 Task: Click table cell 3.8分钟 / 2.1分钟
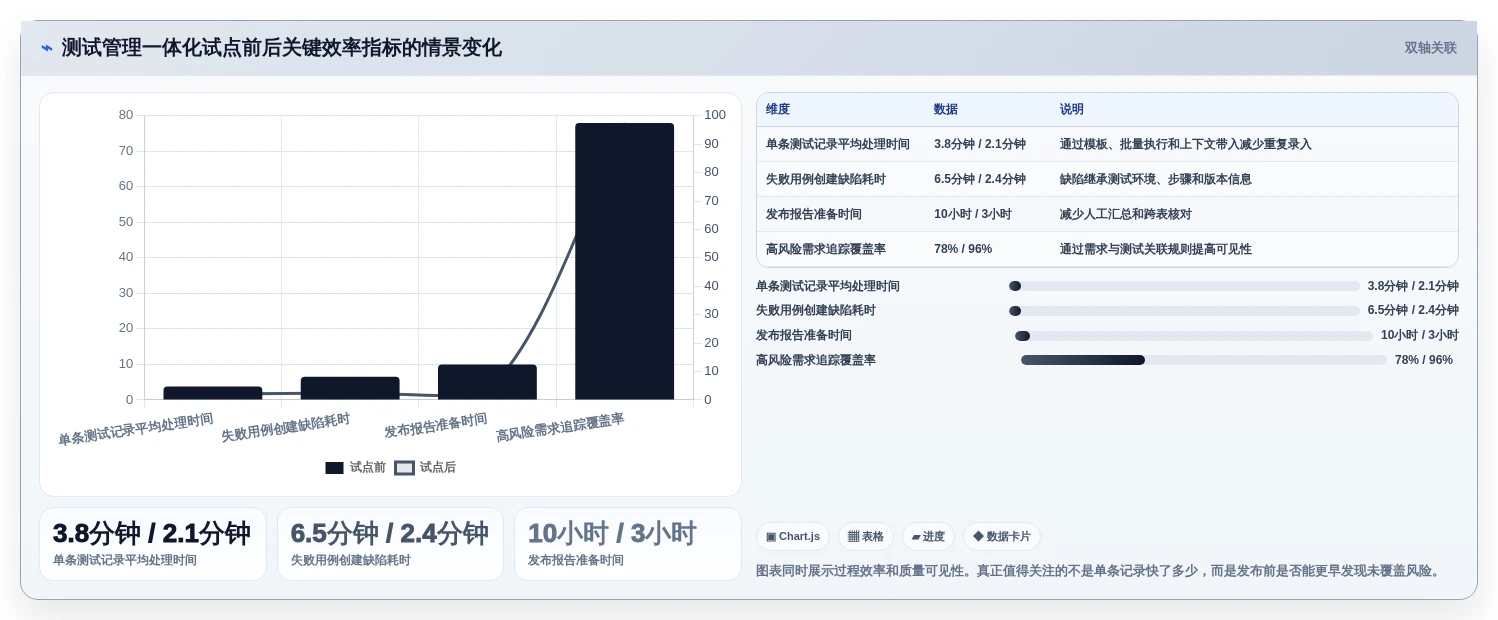click(x=980, y=144)
